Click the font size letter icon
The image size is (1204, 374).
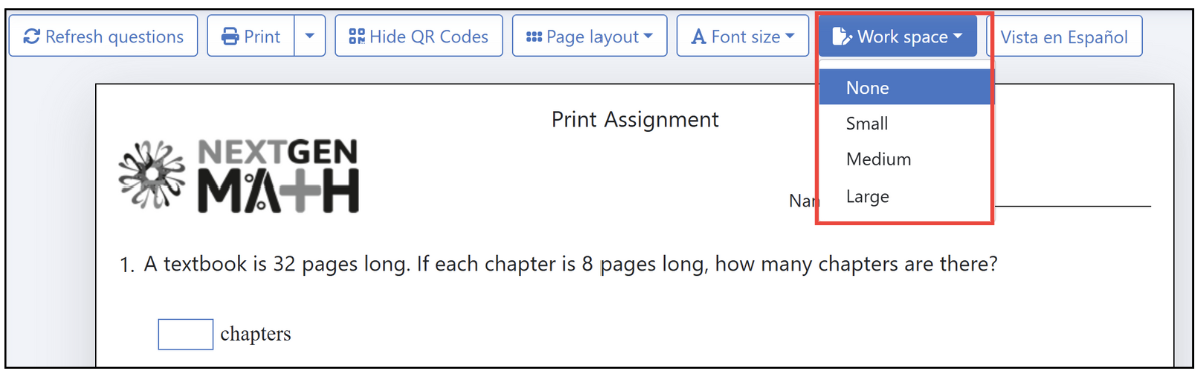699,37
